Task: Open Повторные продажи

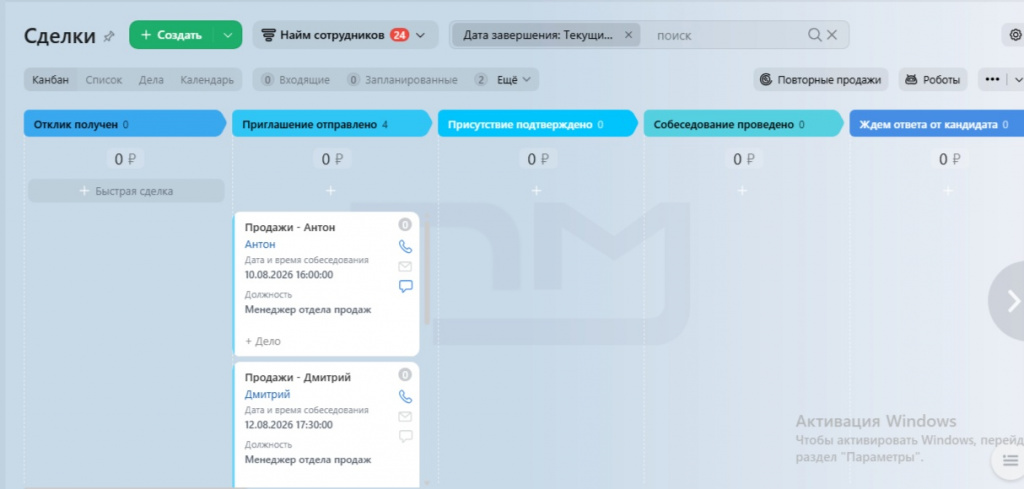Action: coord(821,80)
